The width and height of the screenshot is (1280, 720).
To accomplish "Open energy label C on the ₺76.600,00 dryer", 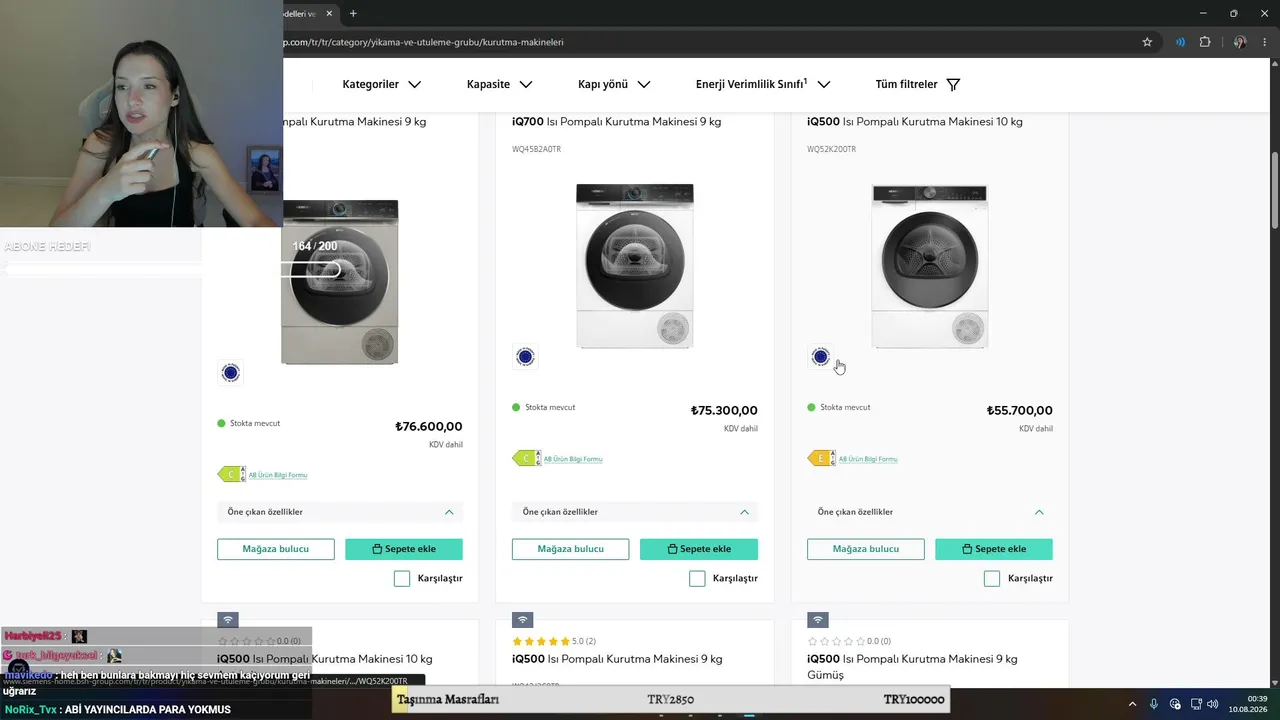I will (230, 475).
